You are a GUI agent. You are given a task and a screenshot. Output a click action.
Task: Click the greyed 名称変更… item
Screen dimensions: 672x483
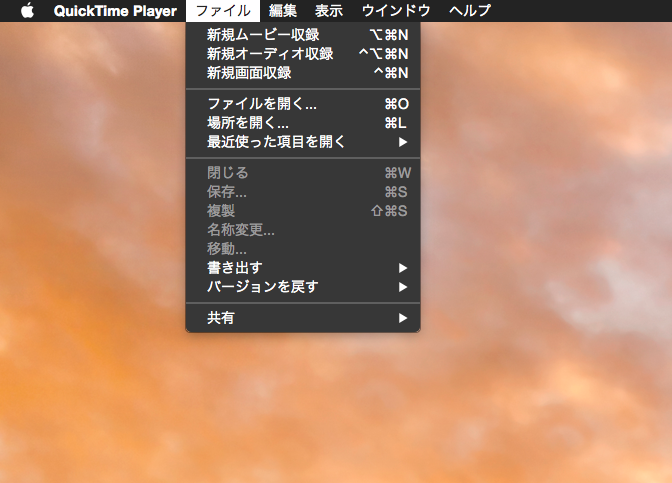pyautogui.click(x=303, y=230)
